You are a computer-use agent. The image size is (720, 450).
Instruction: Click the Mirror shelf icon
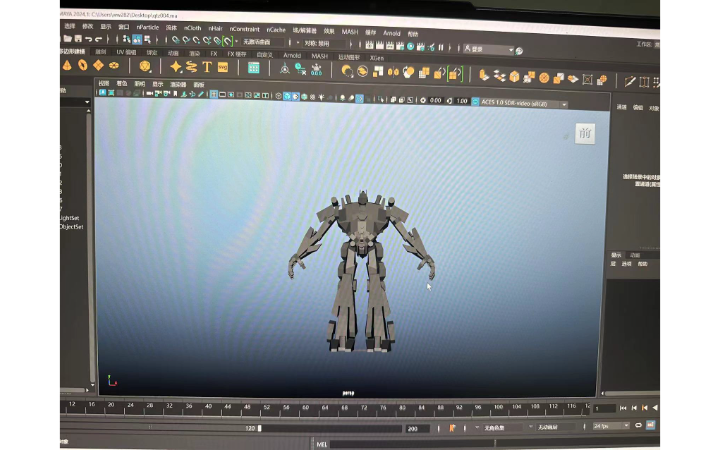click(x=393, y=72)
